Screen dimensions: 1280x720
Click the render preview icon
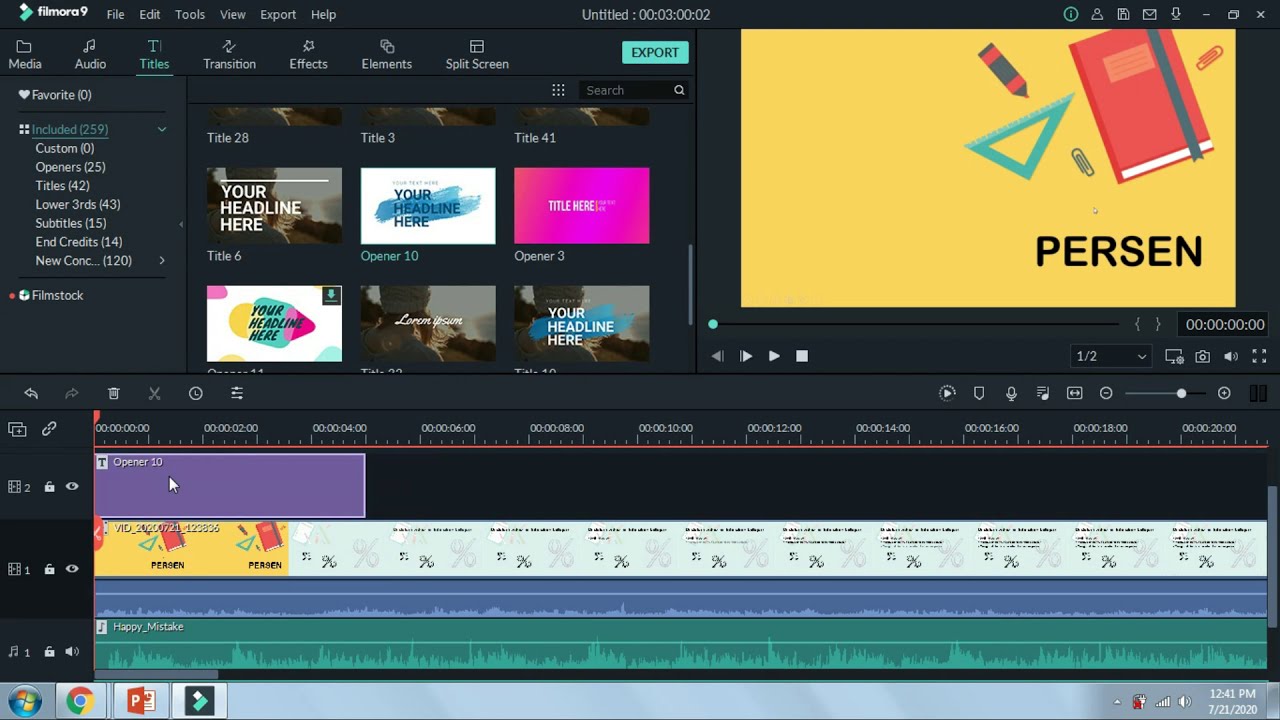948,394
